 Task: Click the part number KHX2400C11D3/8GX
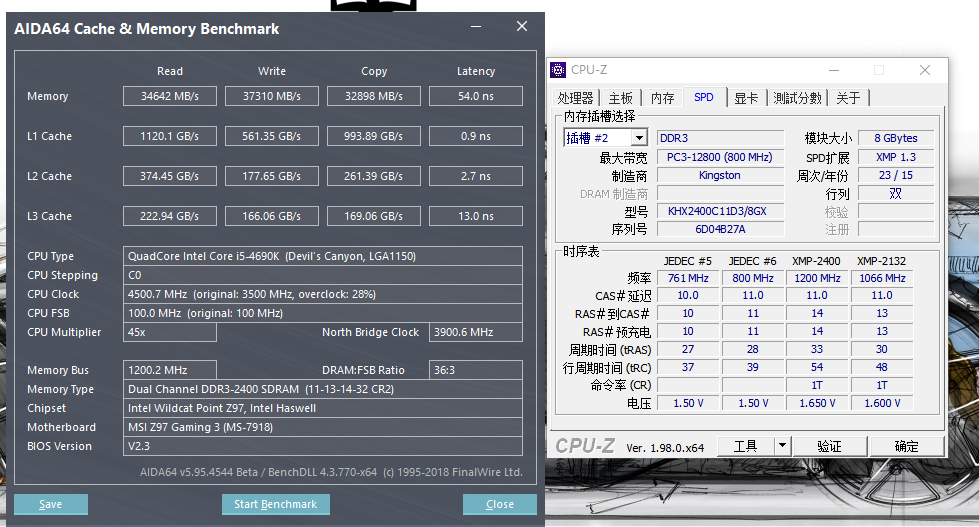tap(721, 211)
